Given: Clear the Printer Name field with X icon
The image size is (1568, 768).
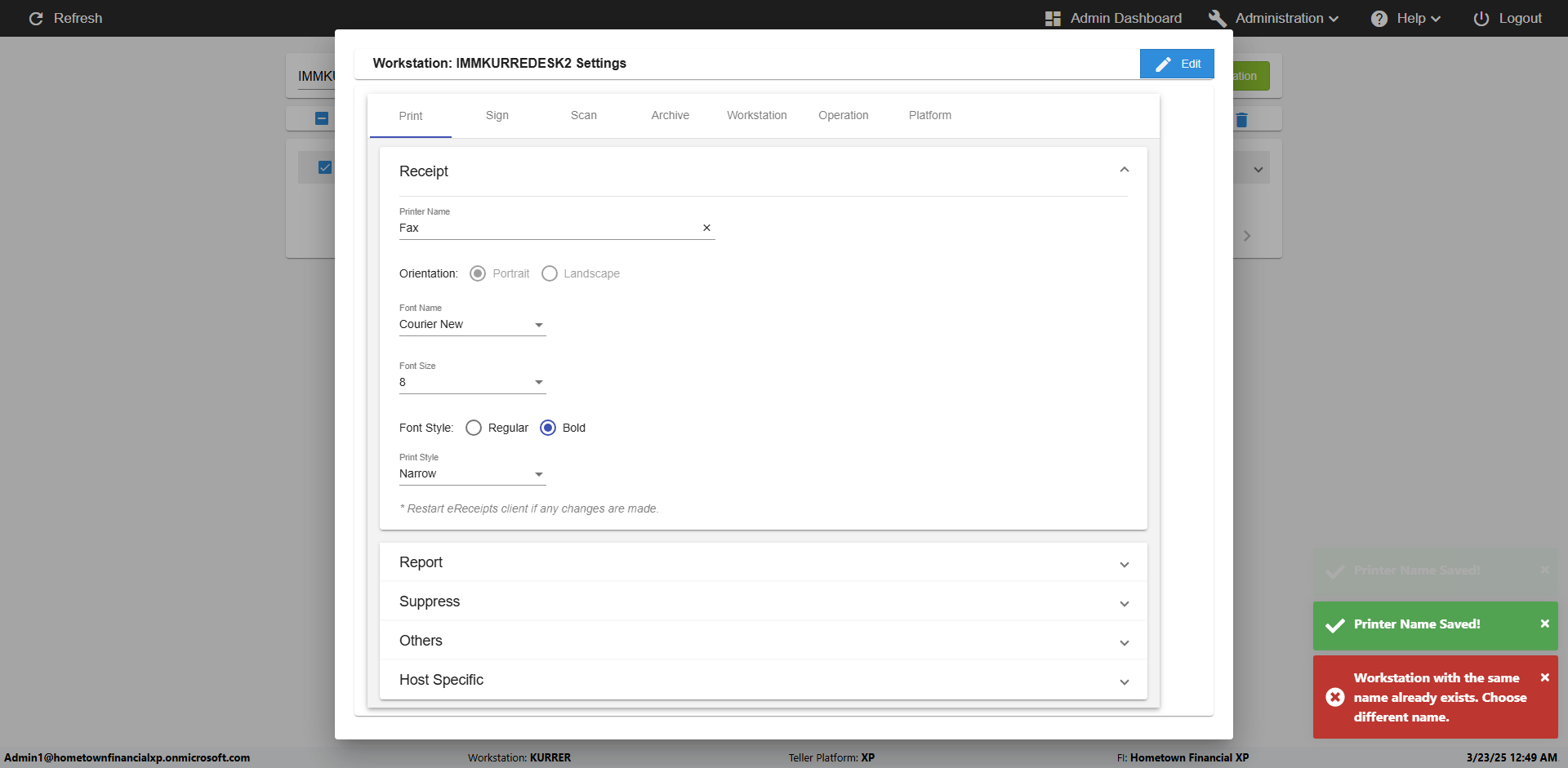Looking at the screenshot, I should click(706, 228).
